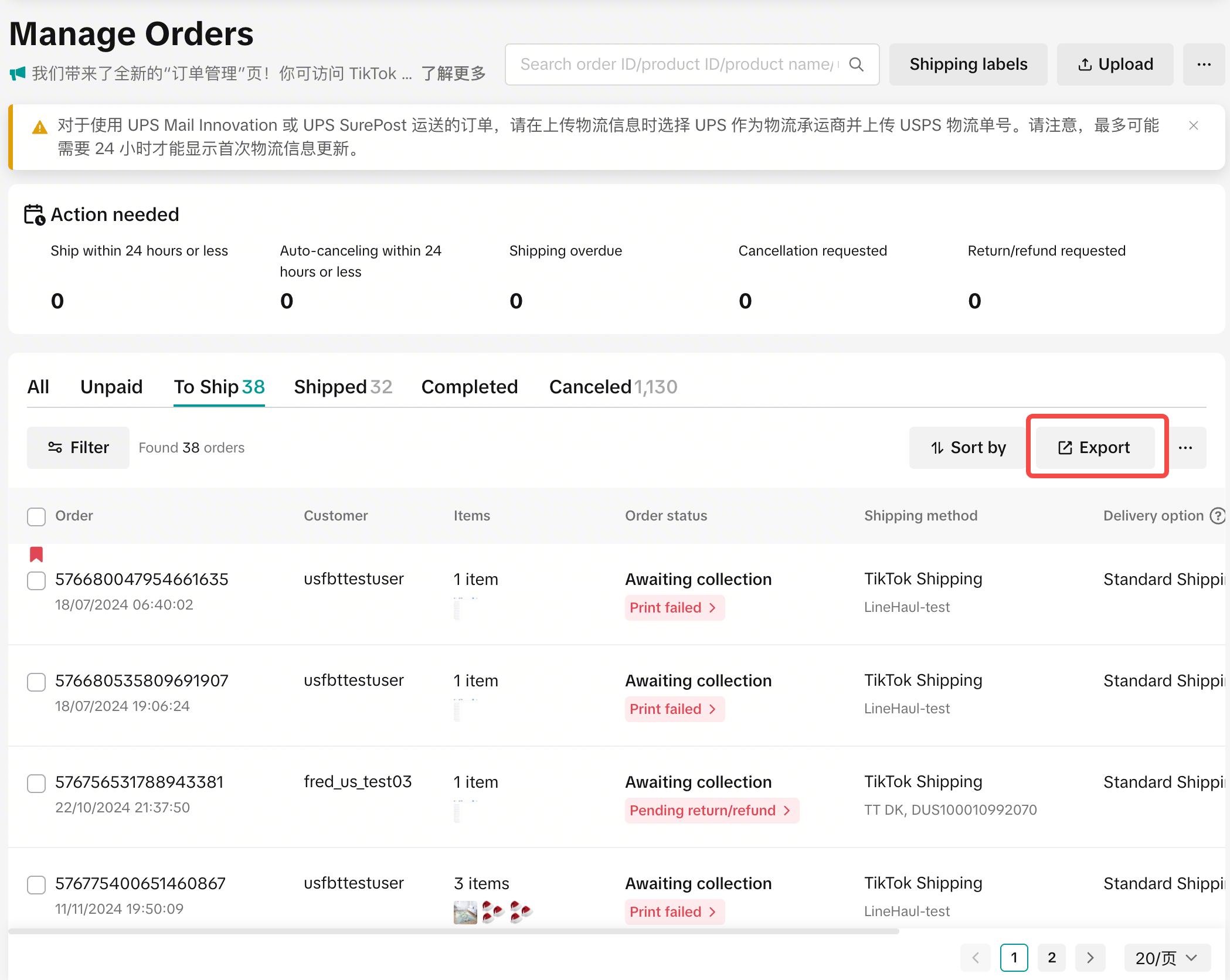Dismiss the UPS warning banner
This screenshot has width=1230, height=980.
click(x=1193, y=125)
